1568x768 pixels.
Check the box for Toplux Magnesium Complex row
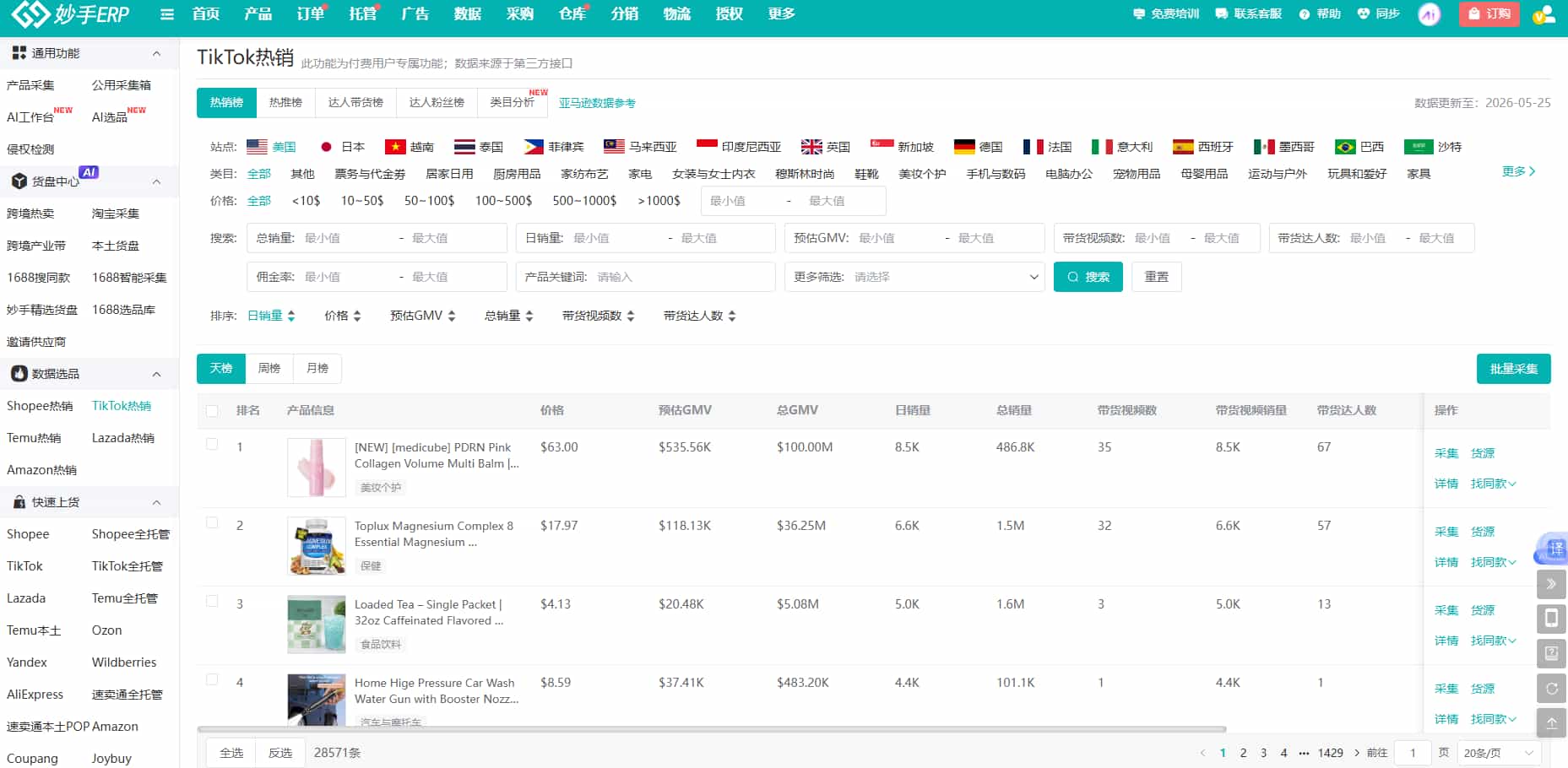(212, 522)
